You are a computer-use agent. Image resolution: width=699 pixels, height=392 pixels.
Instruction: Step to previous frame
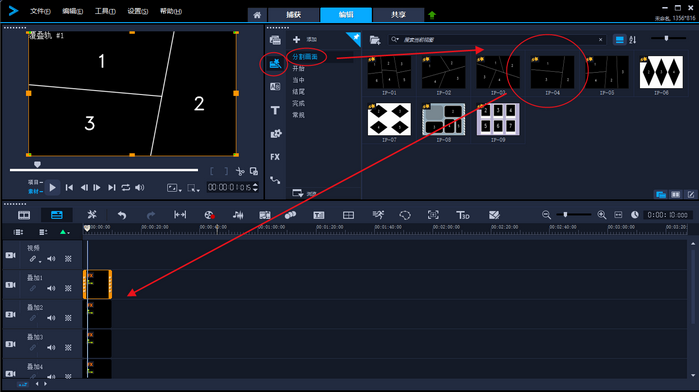pyautogui.click(x=84, y=188)
